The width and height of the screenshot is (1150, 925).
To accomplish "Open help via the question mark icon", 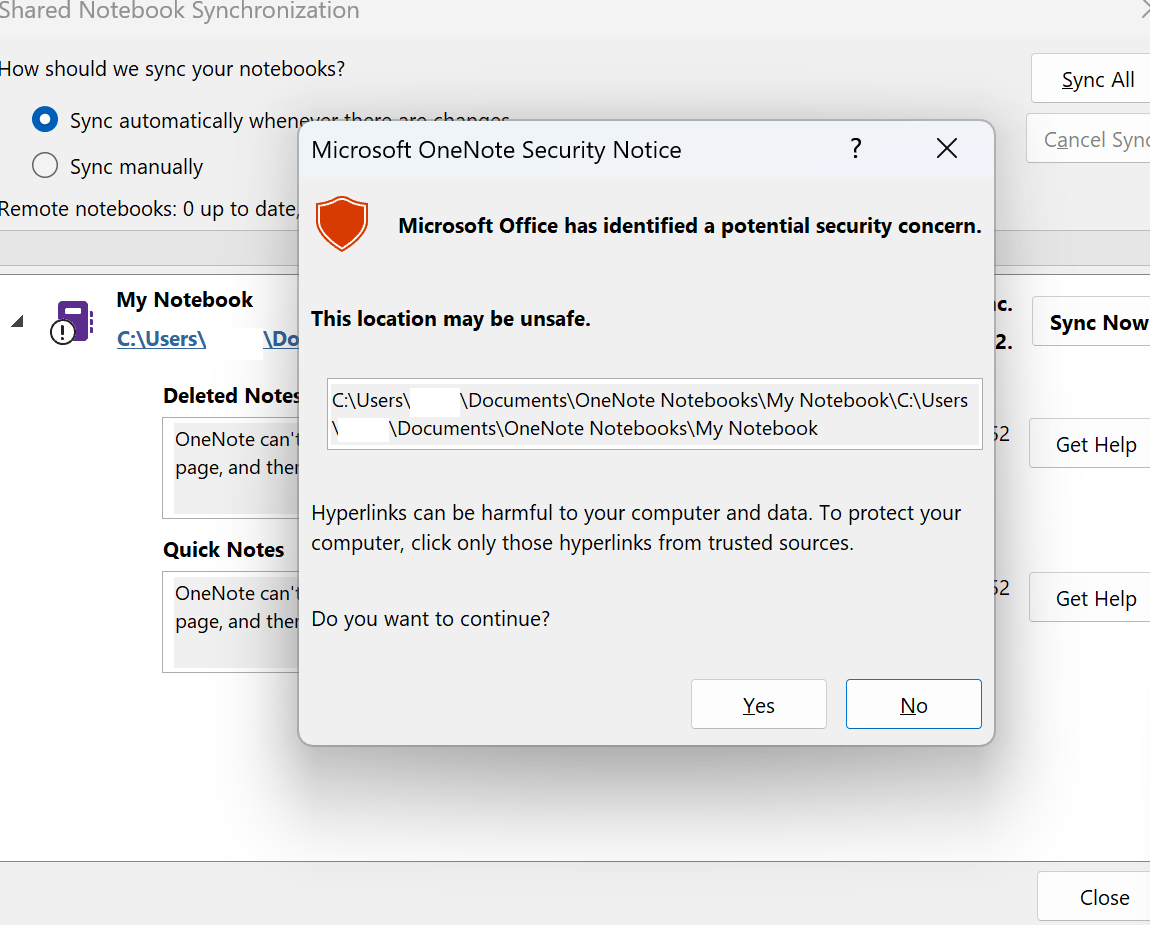I will (856, 148).
